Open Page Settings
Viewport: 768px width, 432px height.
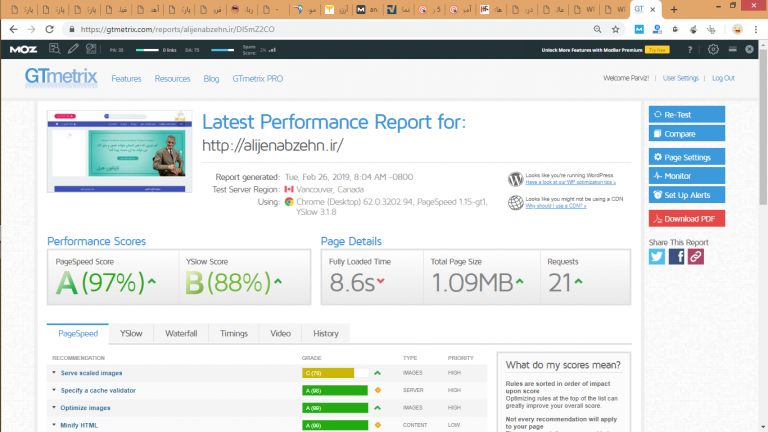click(x=687, y=157)
